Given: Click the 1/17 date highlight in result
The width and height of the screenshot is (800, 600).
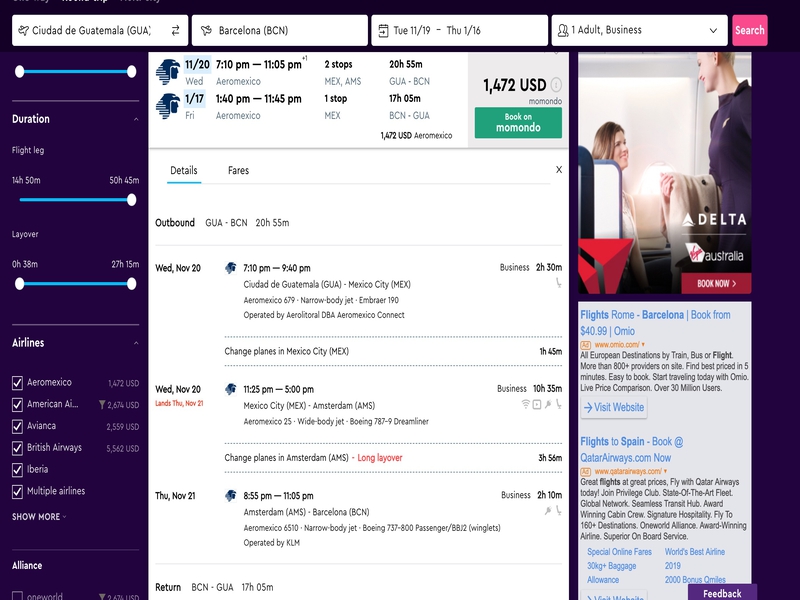Looking at the screenshot, I should pyautogui.click(x=194, y=99).
